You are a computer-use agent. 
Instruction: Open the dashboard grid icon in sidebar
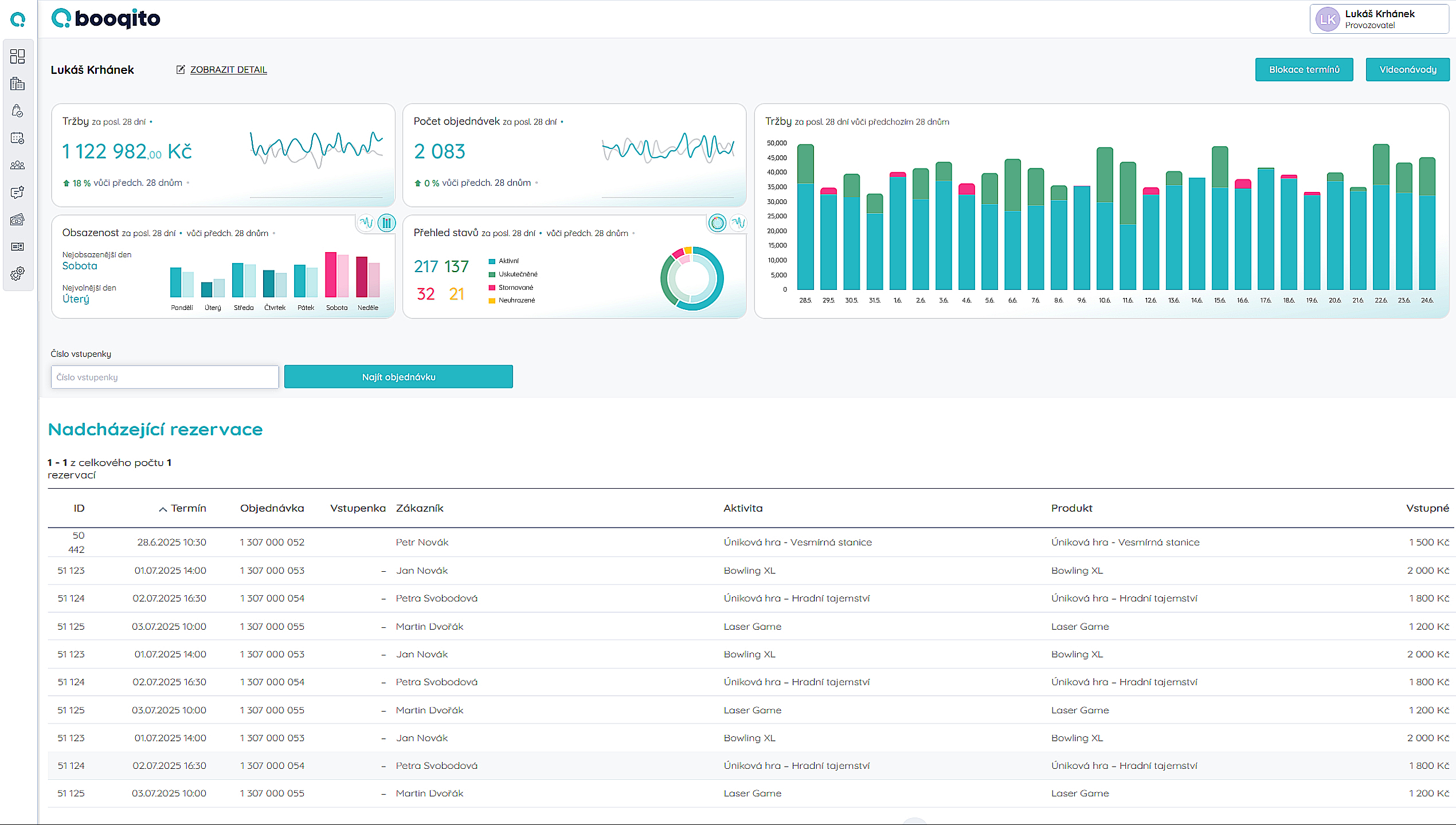tap(18, 57)
